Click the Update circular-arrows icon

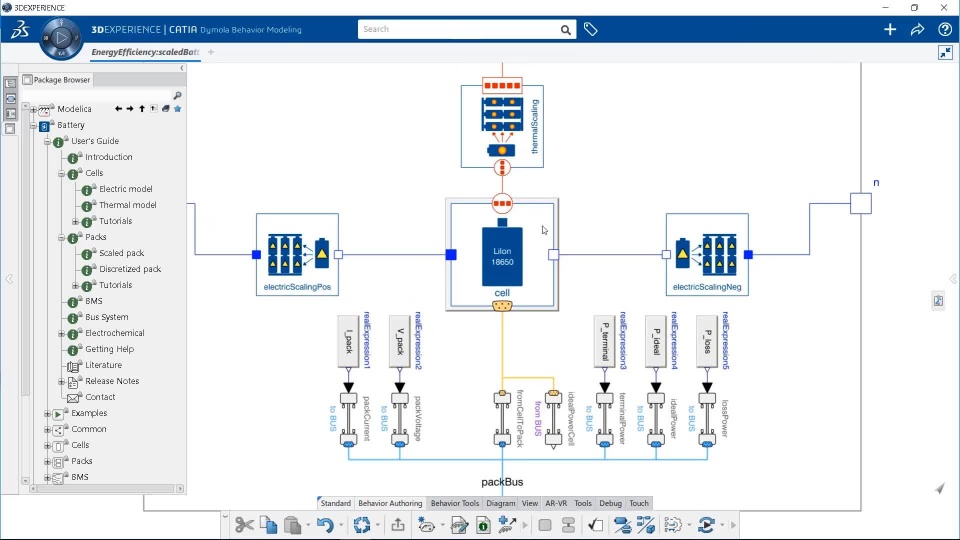click(x=362, y=525)
